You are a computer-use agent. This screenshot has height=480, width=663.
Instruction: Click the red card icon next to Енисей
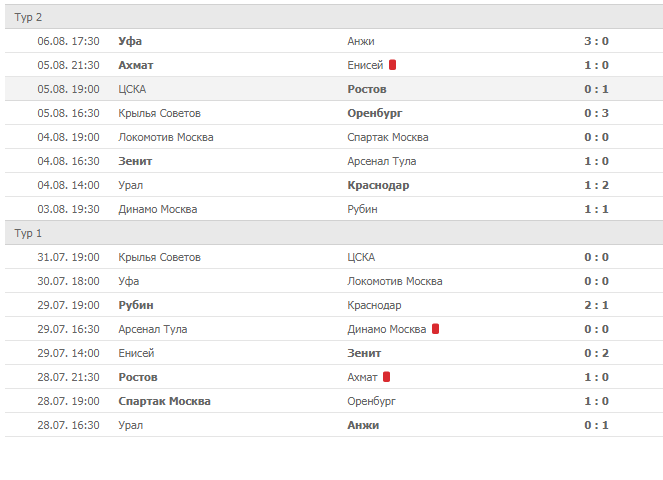[x=393, y=65]
